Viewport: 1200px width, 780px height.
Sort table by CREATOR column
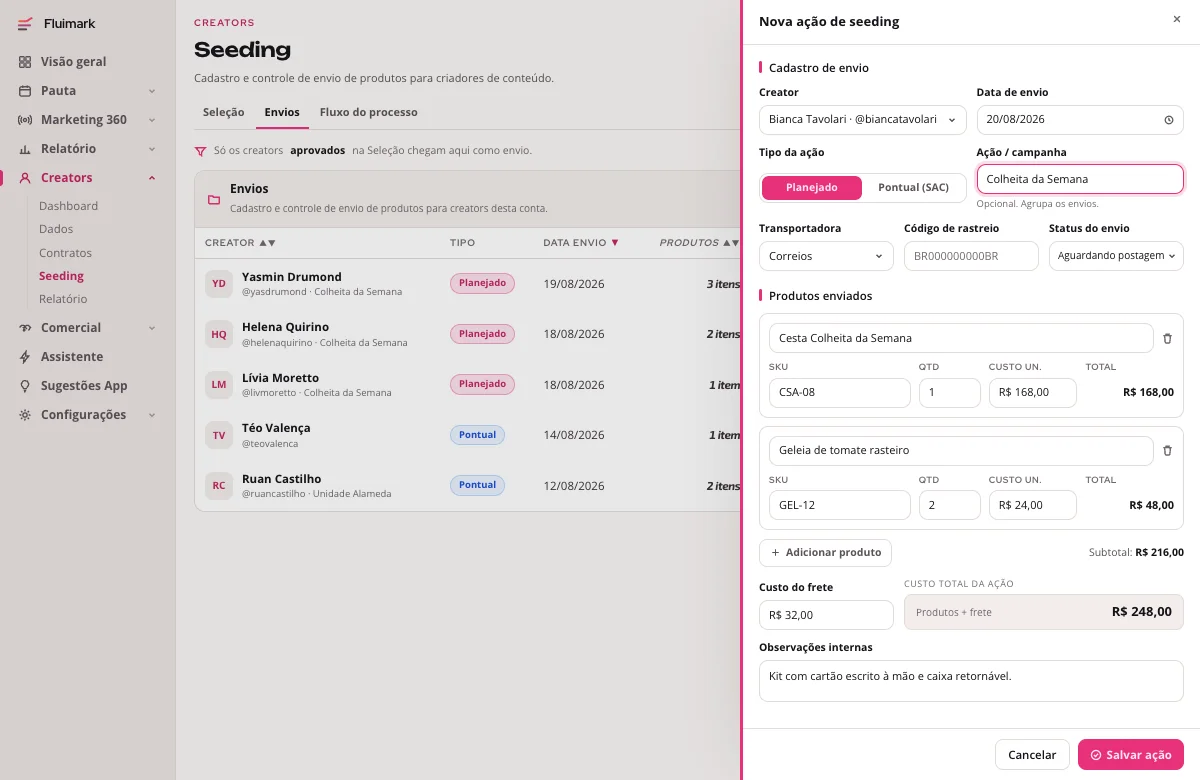click(240, 243)
